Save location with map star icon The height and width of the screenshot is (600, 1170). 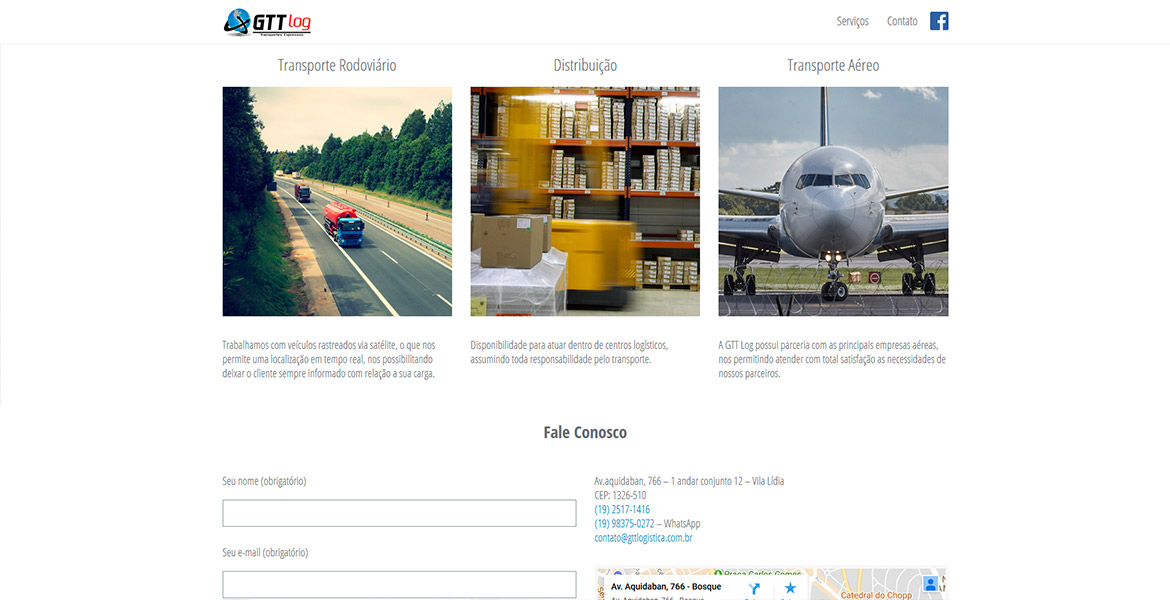790,588
